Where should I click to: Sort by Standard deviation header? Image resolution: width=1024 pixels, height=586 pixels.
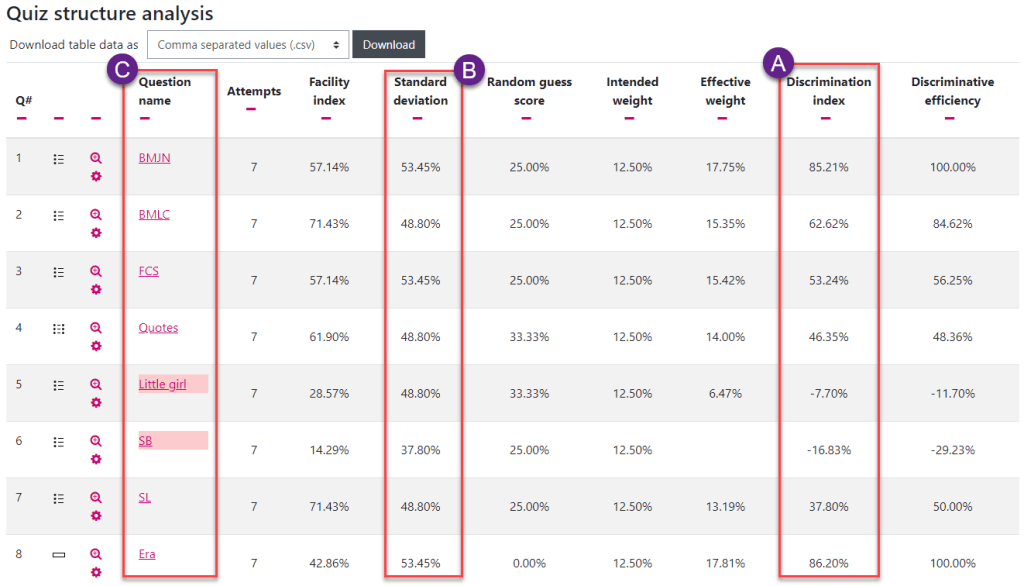[421, 91]
